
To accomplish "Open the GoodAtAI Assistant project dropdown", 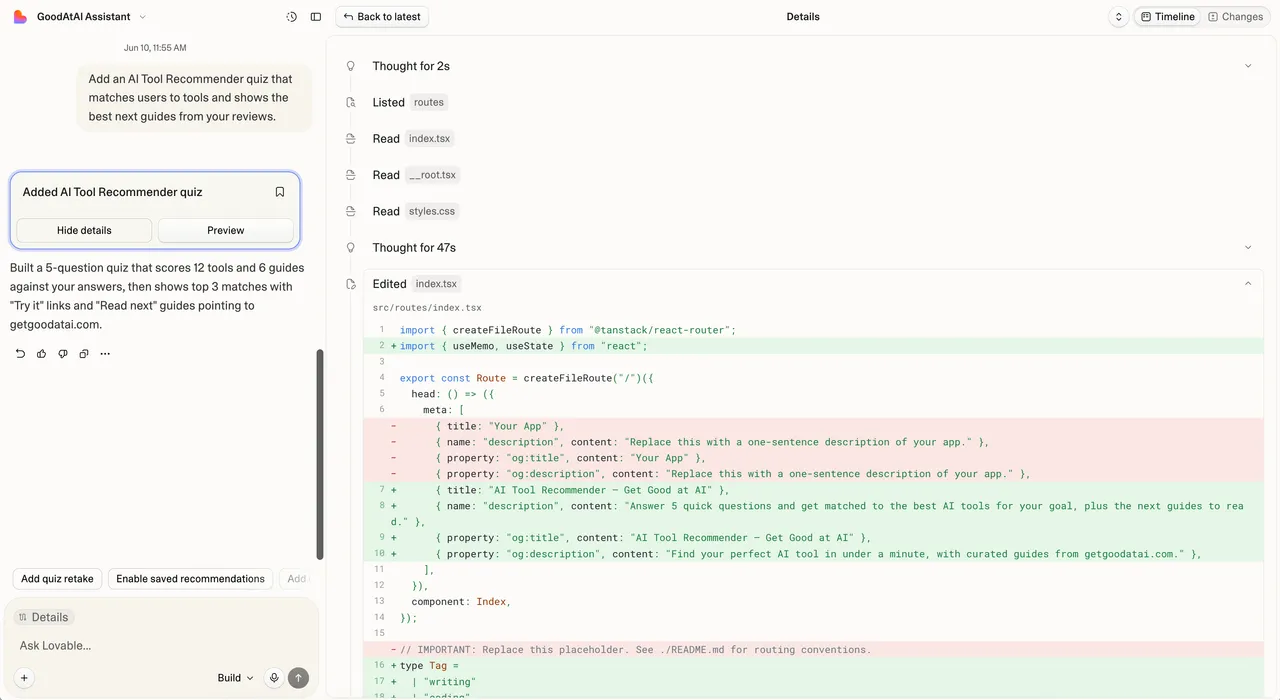I will 92,17.
